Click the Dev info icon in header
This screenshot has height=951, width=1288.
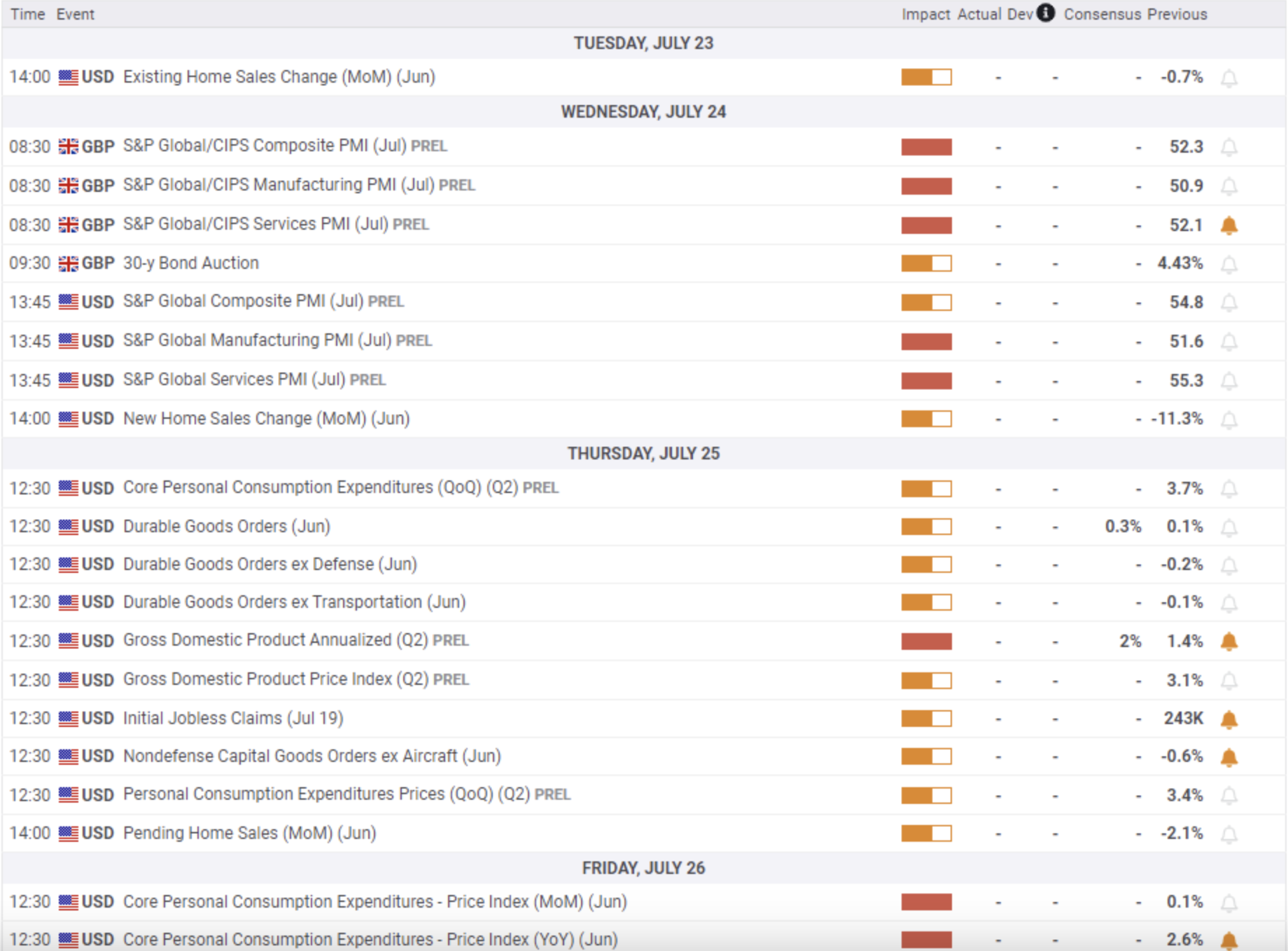point(1046,13)
